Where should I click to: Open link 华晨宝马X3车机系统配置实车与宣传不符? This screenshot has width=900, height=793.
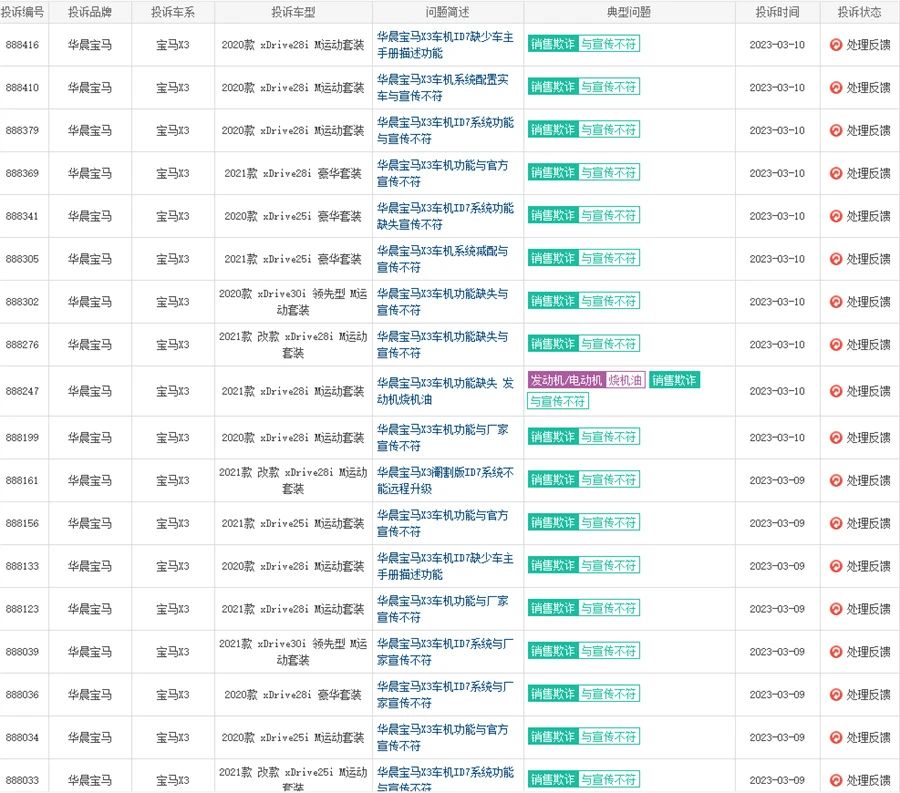coord(443,88)
